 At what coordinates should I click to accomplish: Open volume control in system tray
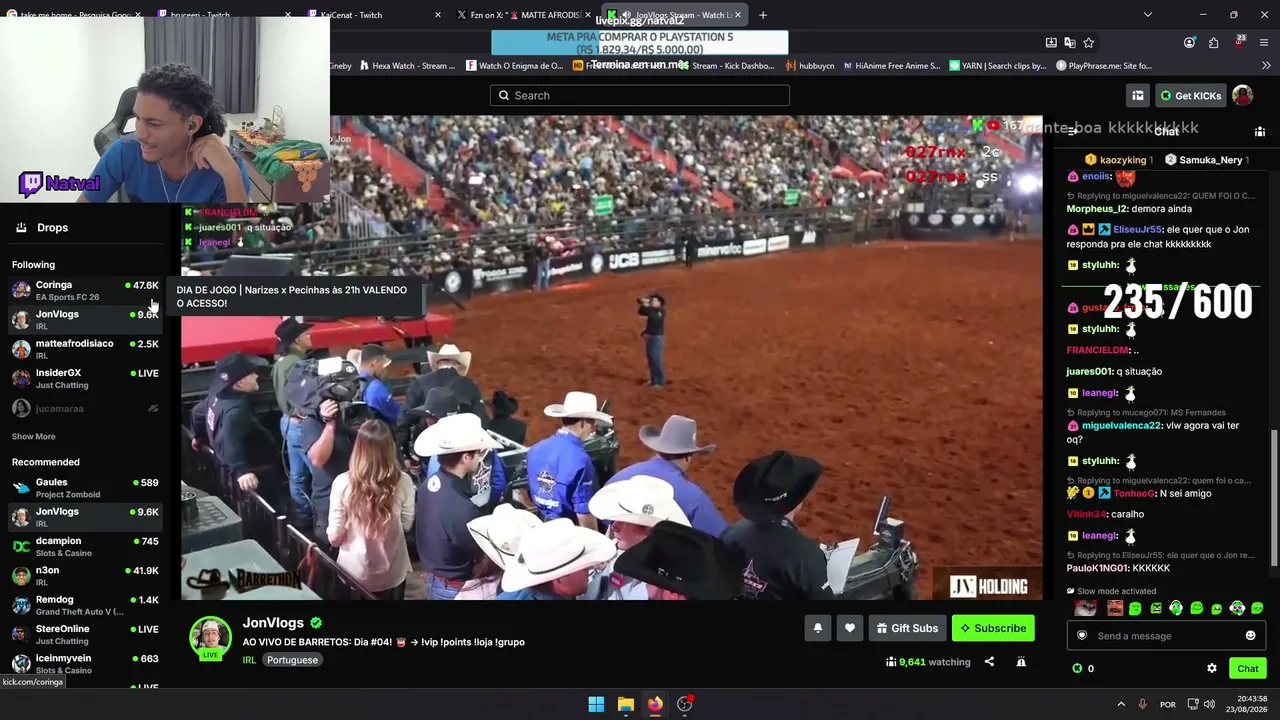coord(1209,704)
